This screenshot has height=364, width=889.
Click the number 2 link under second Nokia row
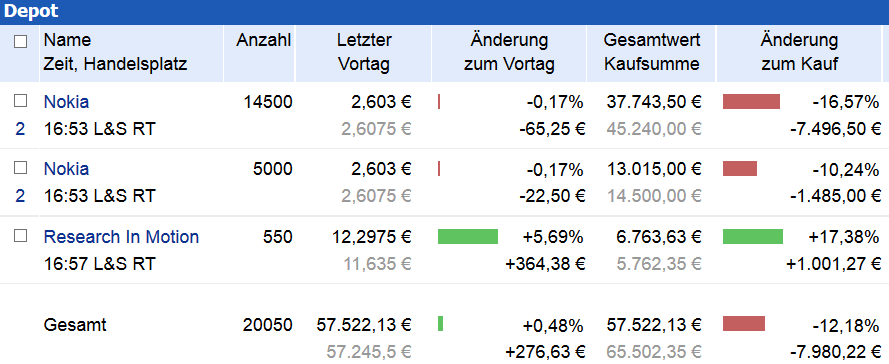click(x=20, y=196)
